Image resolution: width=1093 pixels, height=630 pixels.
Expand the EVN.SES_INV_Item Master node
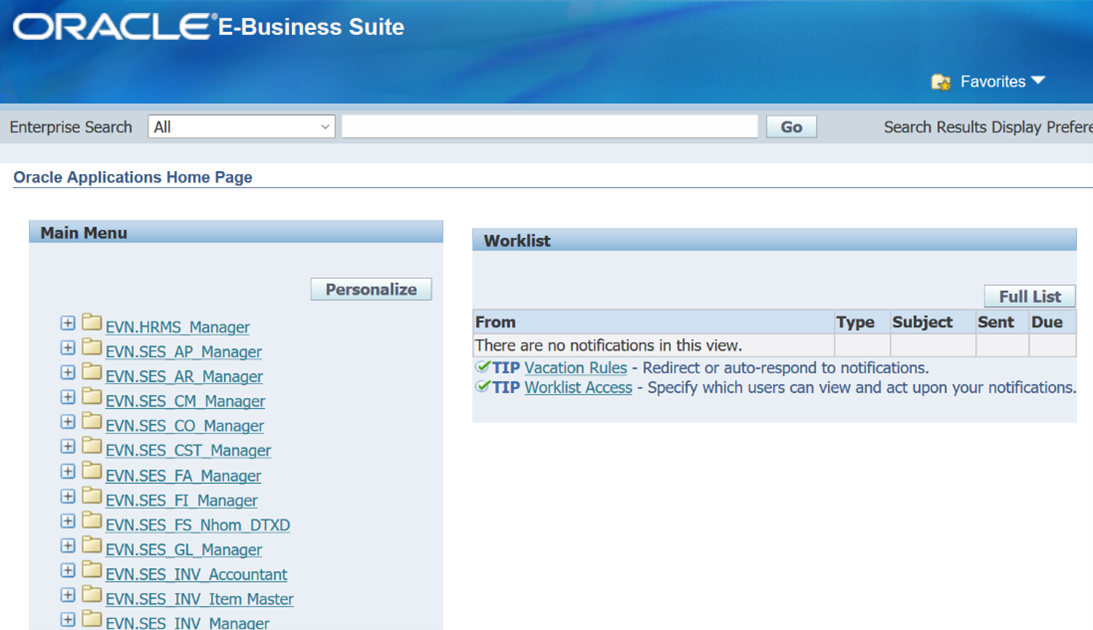[68, 595]
